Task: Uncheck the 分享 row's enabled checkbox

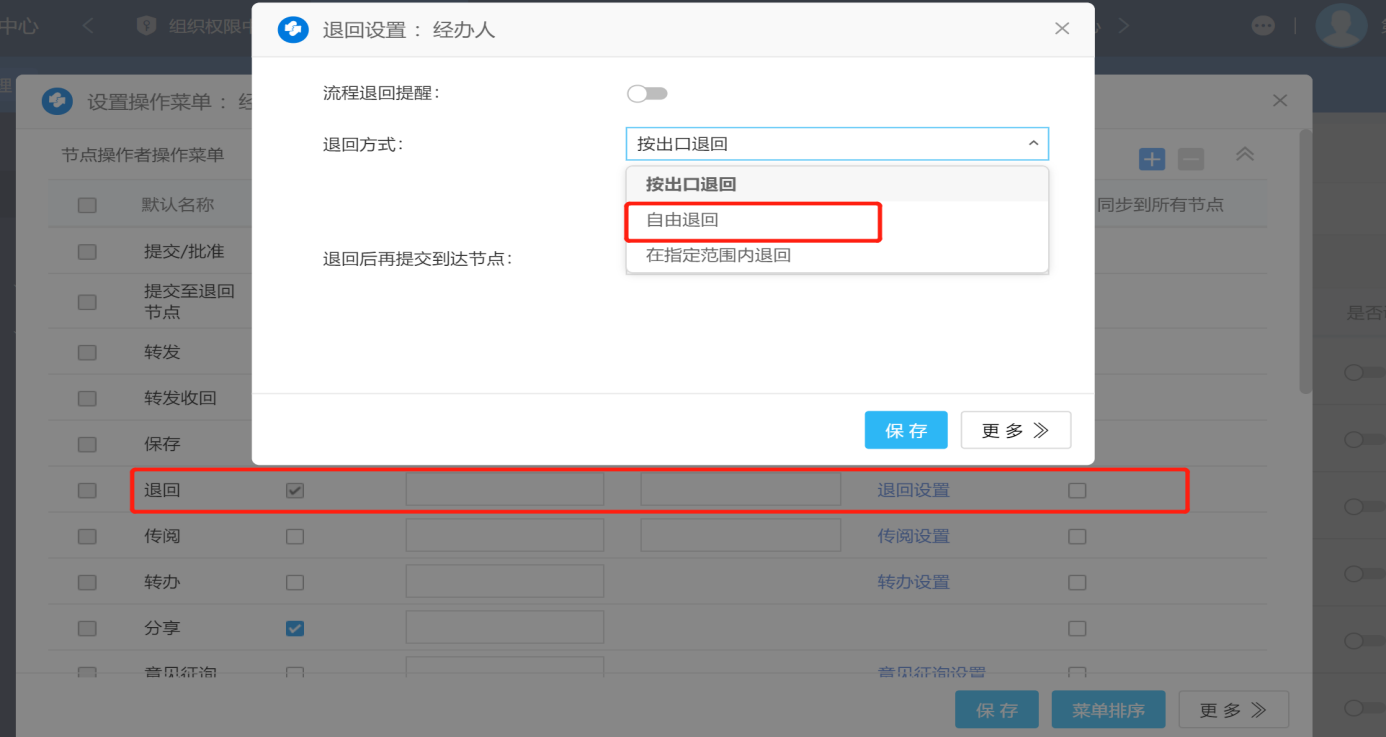Action: [x=295, y=629]
